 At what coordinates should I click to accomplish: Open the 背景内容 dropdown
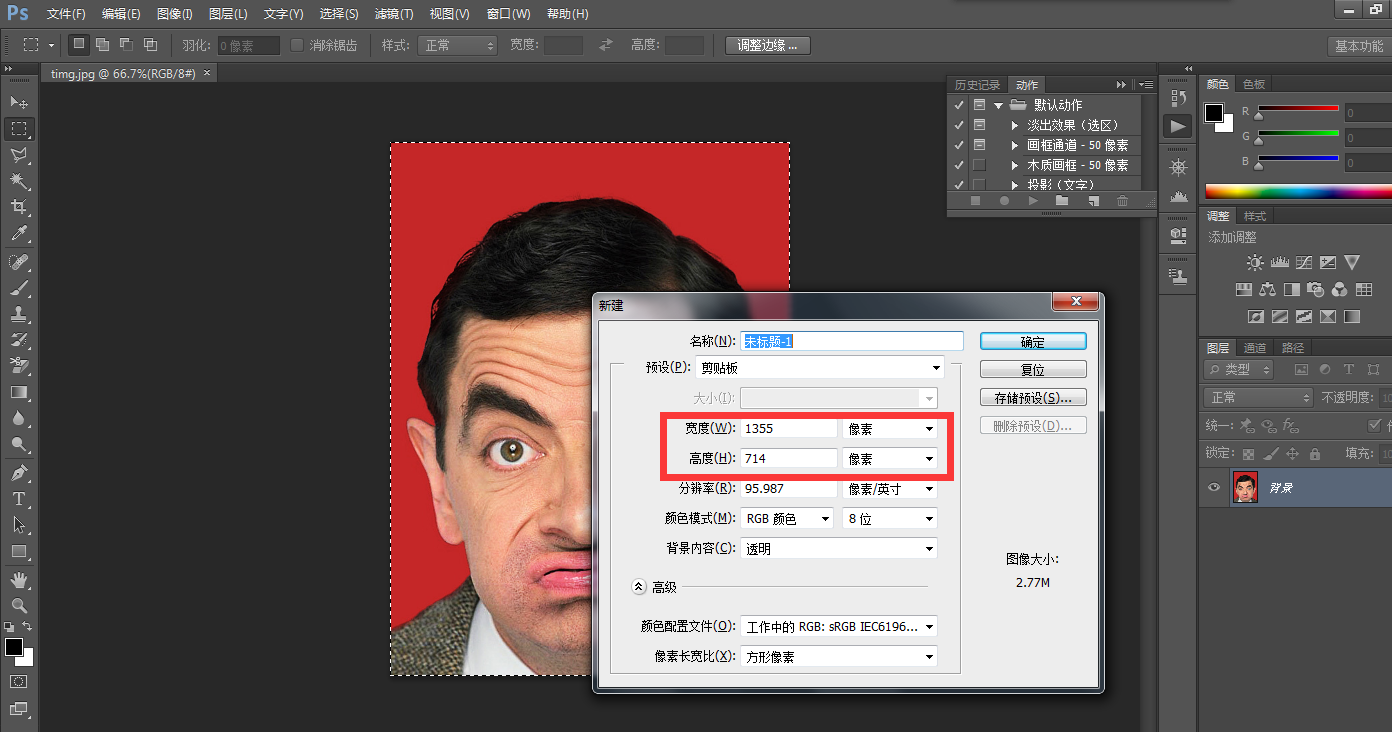(839, 549)
